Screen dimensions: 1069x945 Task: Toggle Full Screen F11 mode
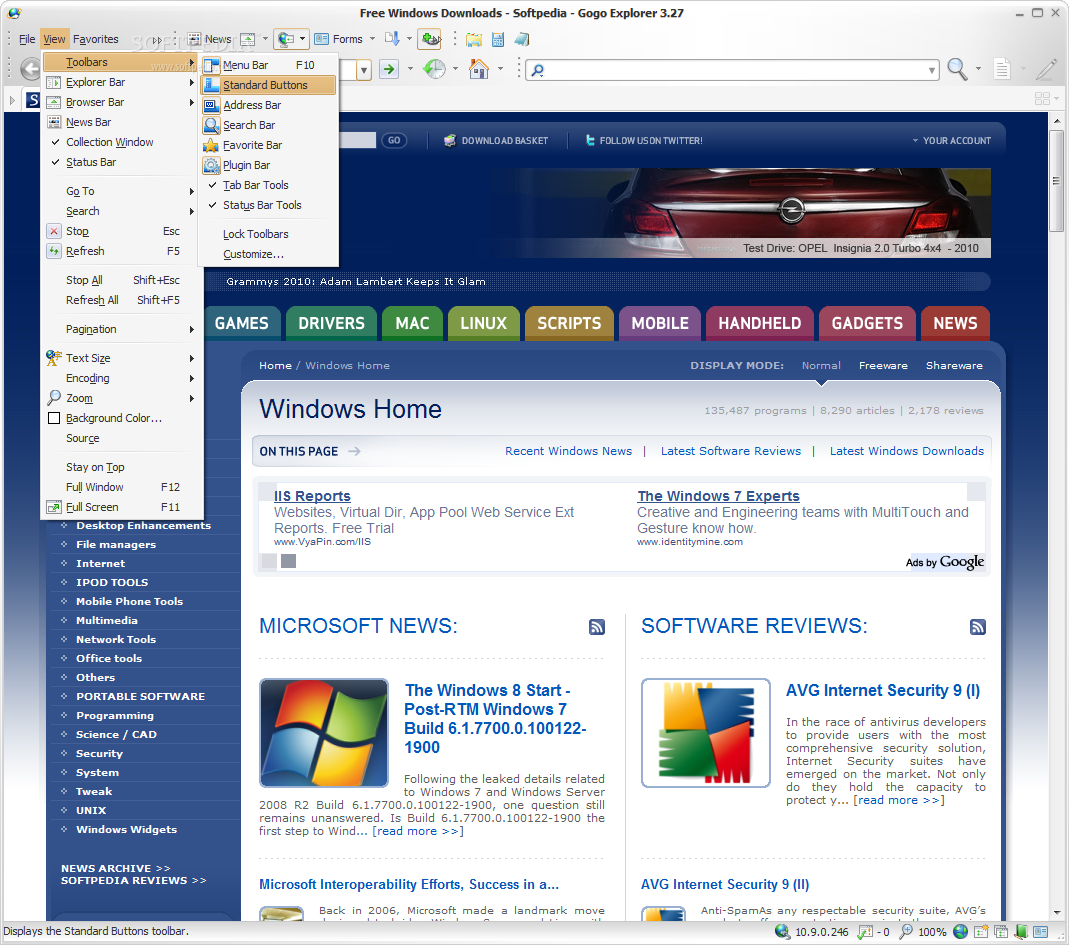click(x=121, y=507)
